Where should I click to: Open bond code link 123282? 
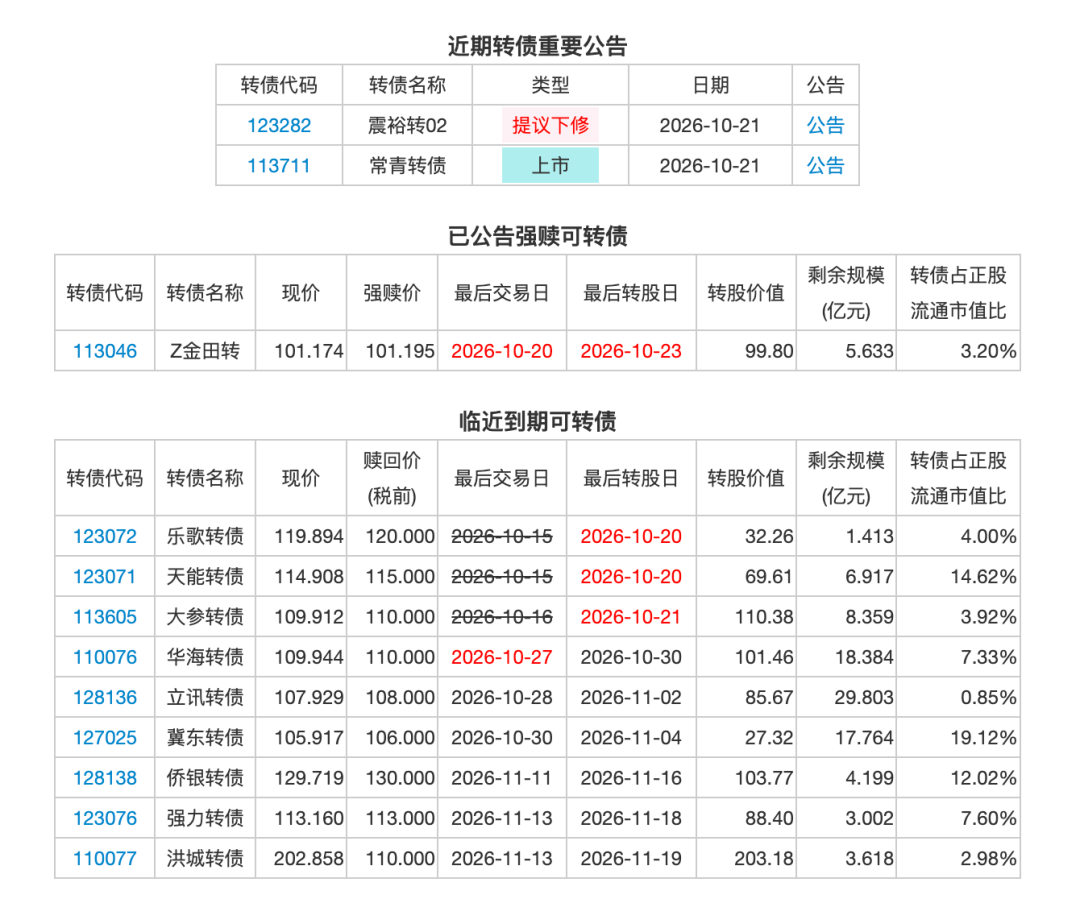click(x=279, y=125)
